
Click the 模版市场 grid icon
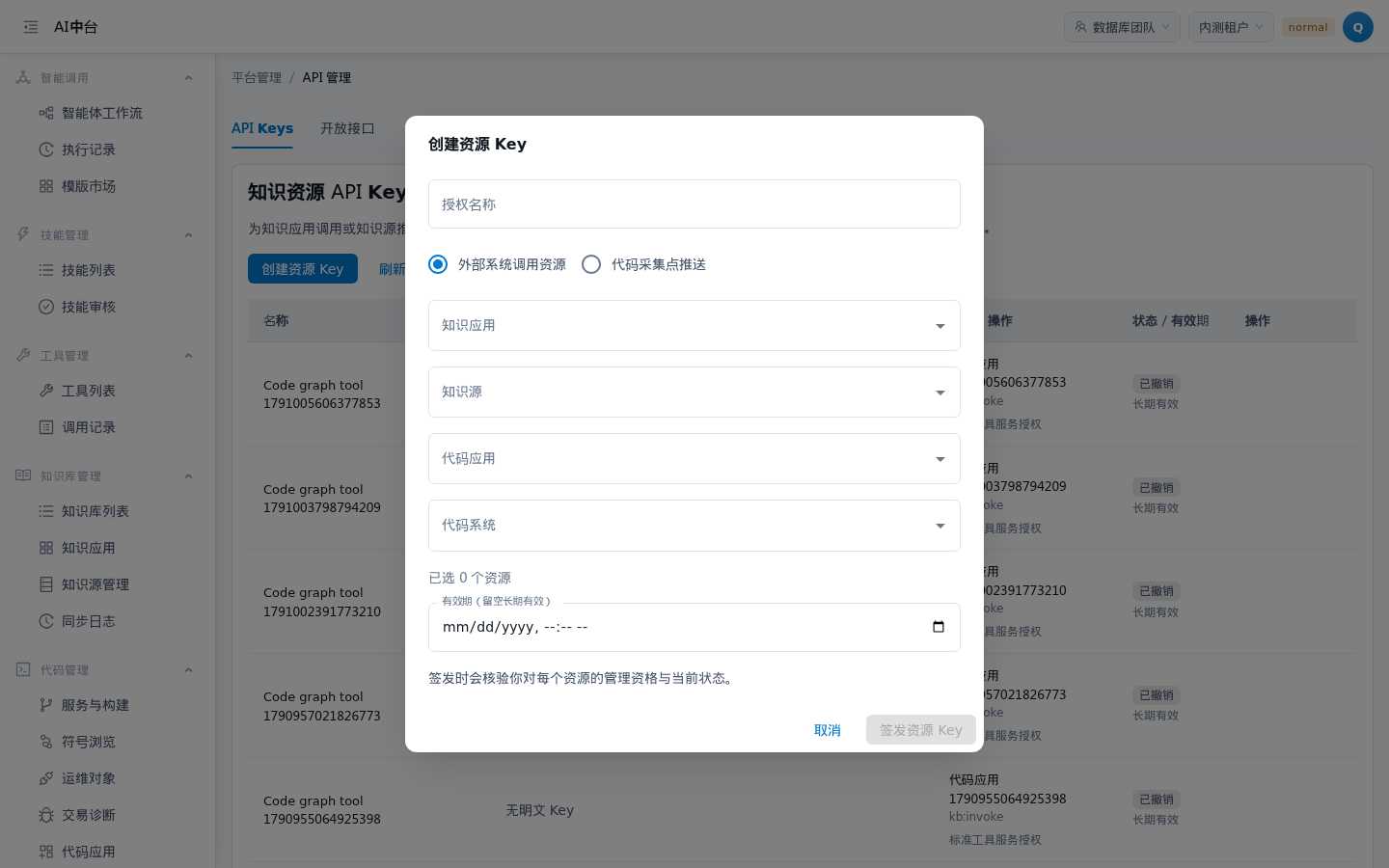pos(46,186)
